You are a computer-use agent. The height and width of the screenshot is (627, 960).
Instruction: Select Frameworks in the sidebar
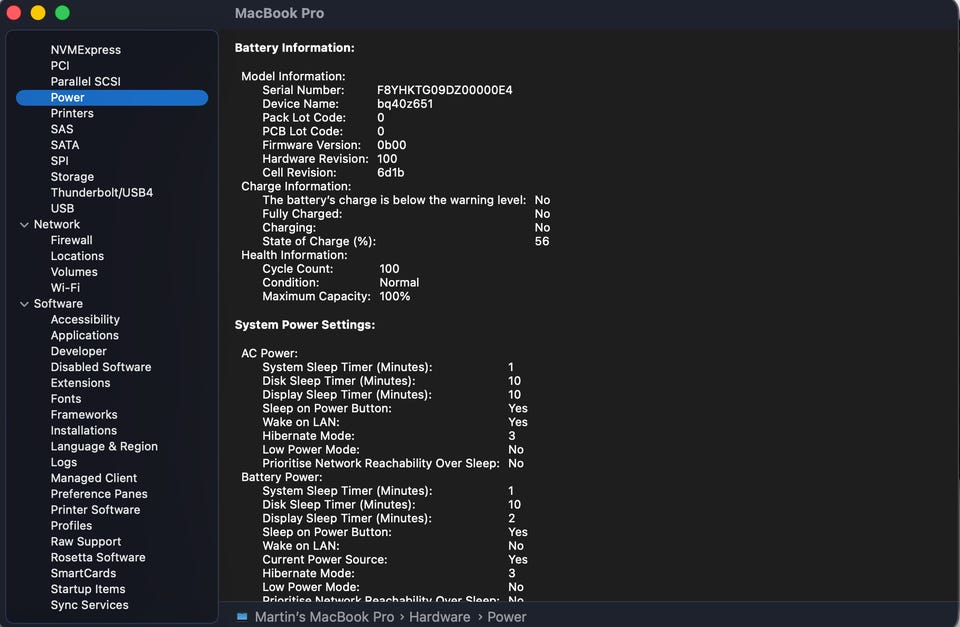[84, 415]
